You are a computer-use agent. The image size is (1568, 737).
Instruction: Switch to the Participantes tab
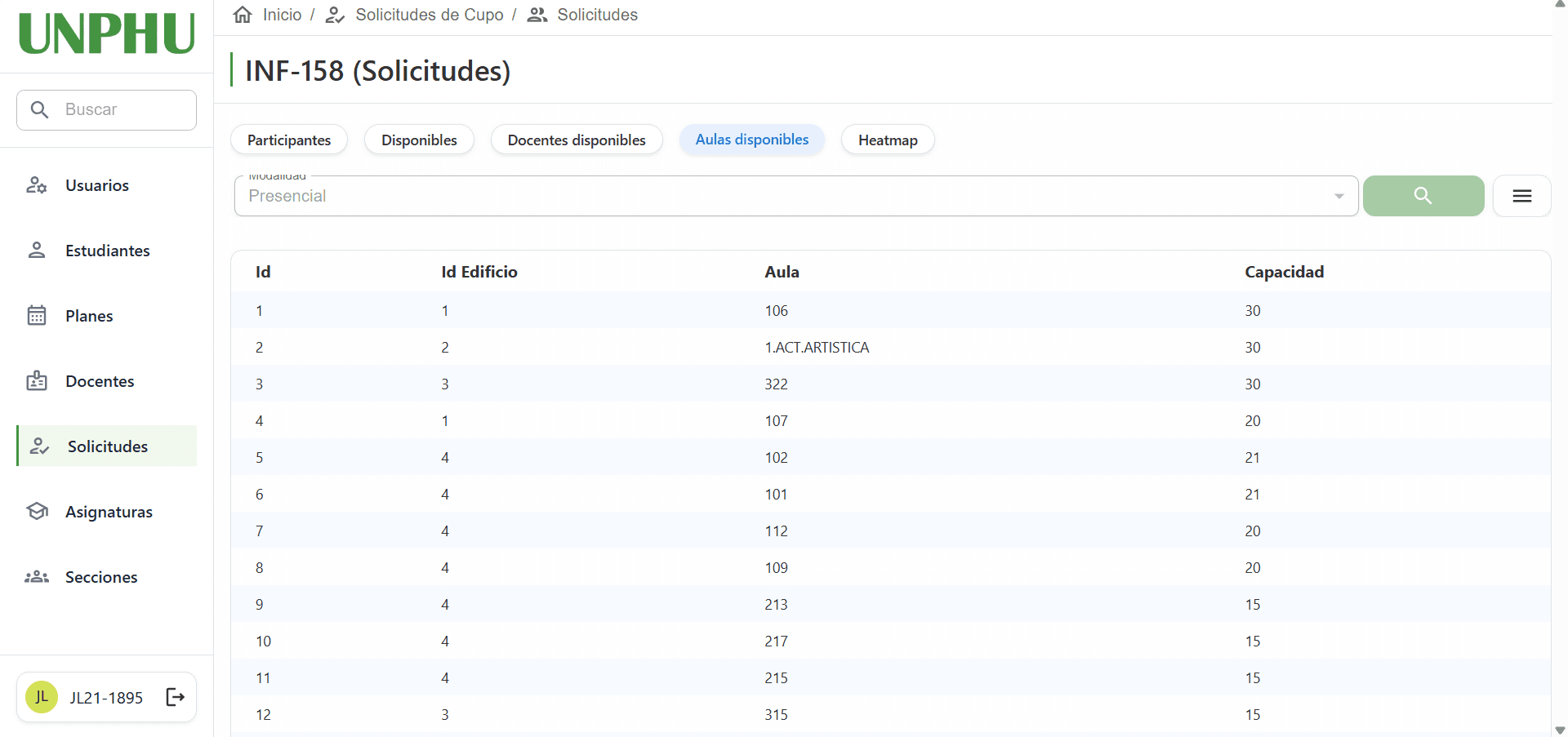click(x=289, y=140)
